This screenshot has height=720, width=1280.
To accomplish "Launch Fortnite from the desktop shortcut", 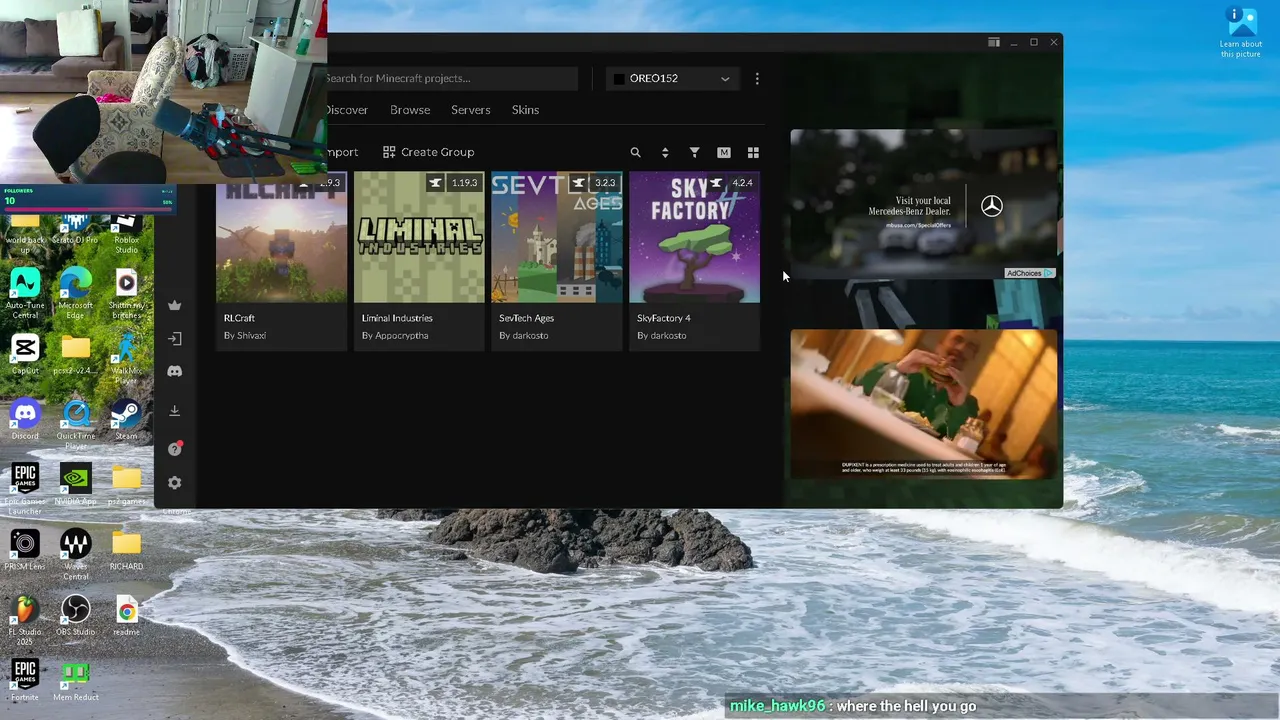I will point(25,680).
